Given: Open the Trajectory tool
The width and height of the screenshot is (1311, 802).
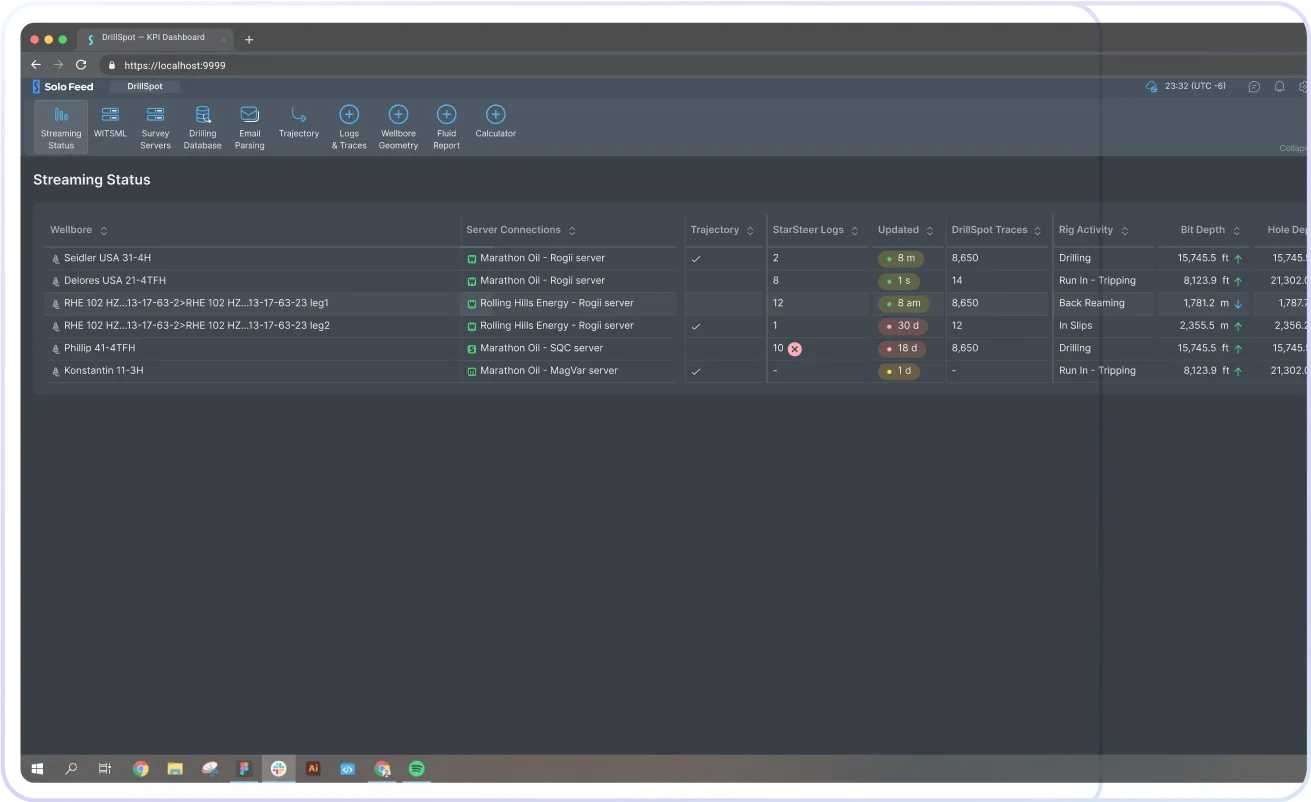Looking at the screenshot, I should point(299,122).
